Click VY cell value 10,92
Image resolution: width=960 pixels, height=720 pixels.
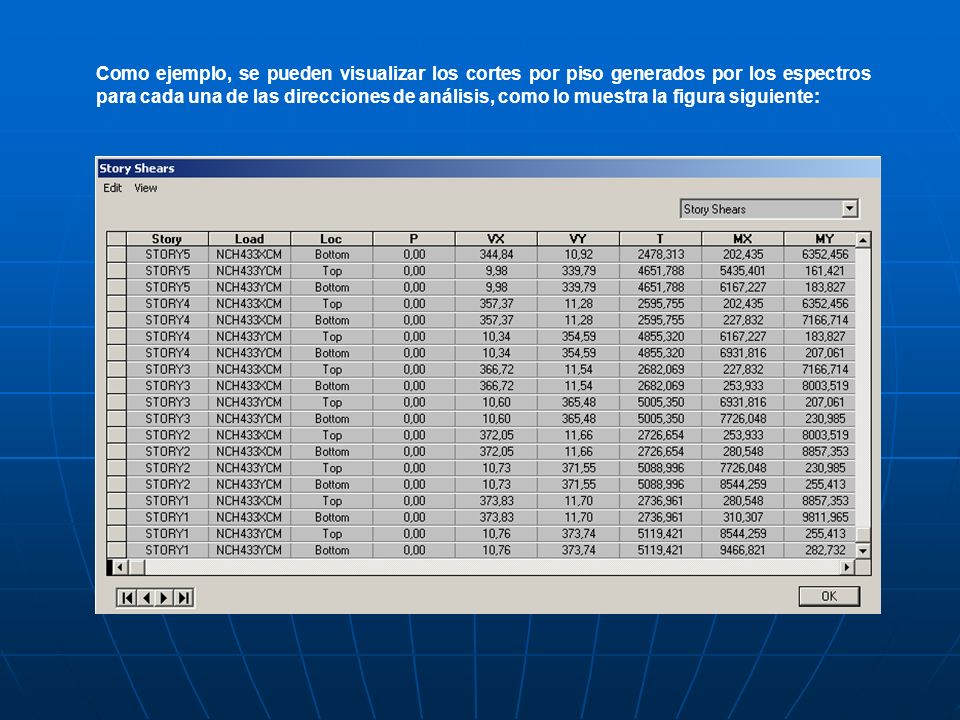578,254
